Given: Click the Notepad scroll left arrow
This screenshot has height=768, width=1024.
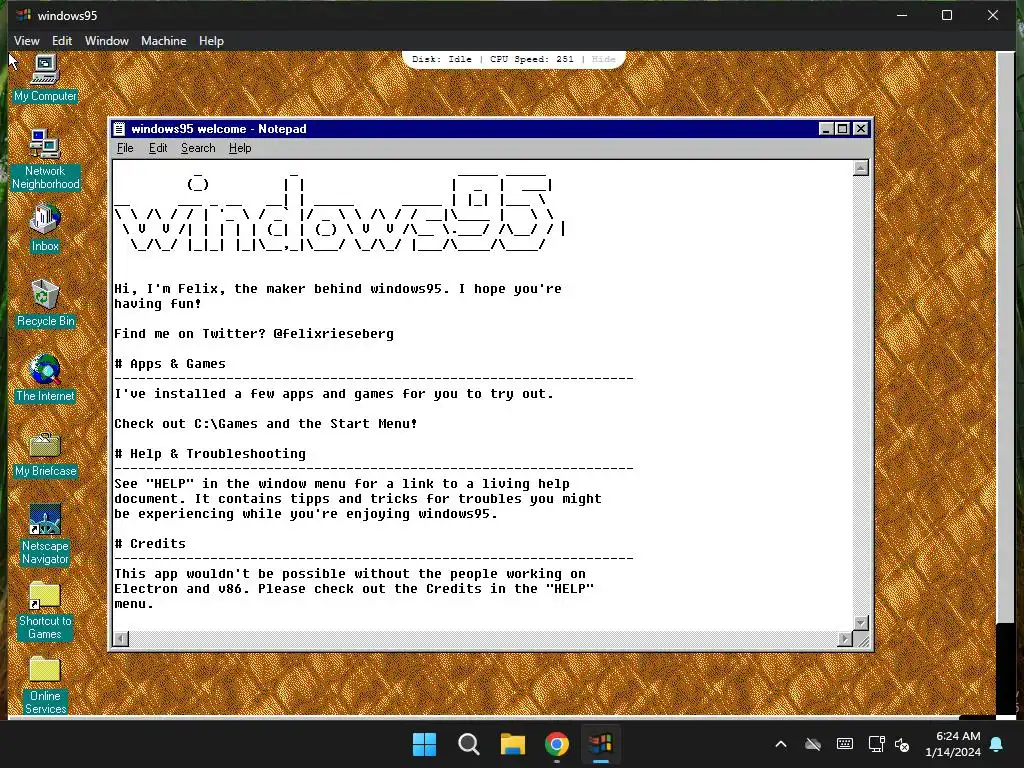Looking at the screenshot, I should coord(121,639).
